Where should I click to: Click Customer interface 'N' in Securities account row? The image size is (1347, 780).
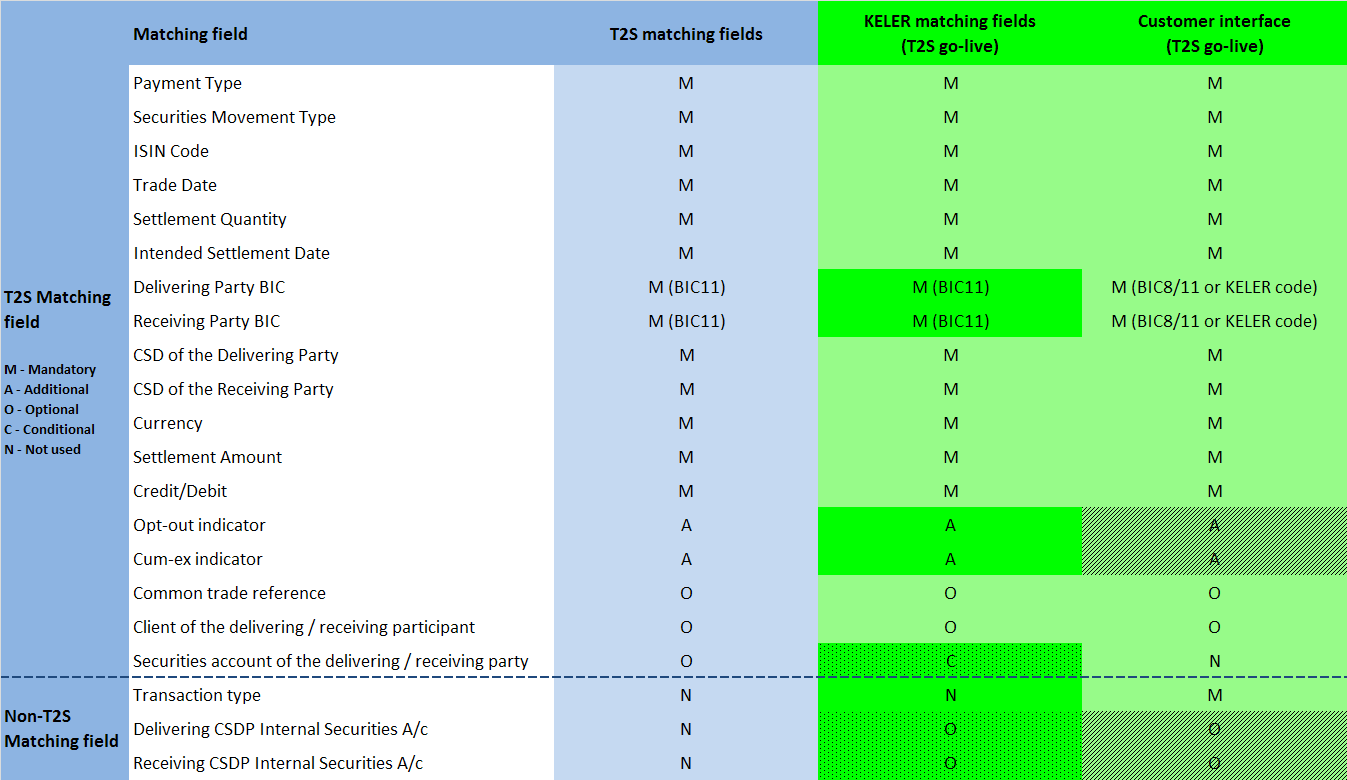1214,661
